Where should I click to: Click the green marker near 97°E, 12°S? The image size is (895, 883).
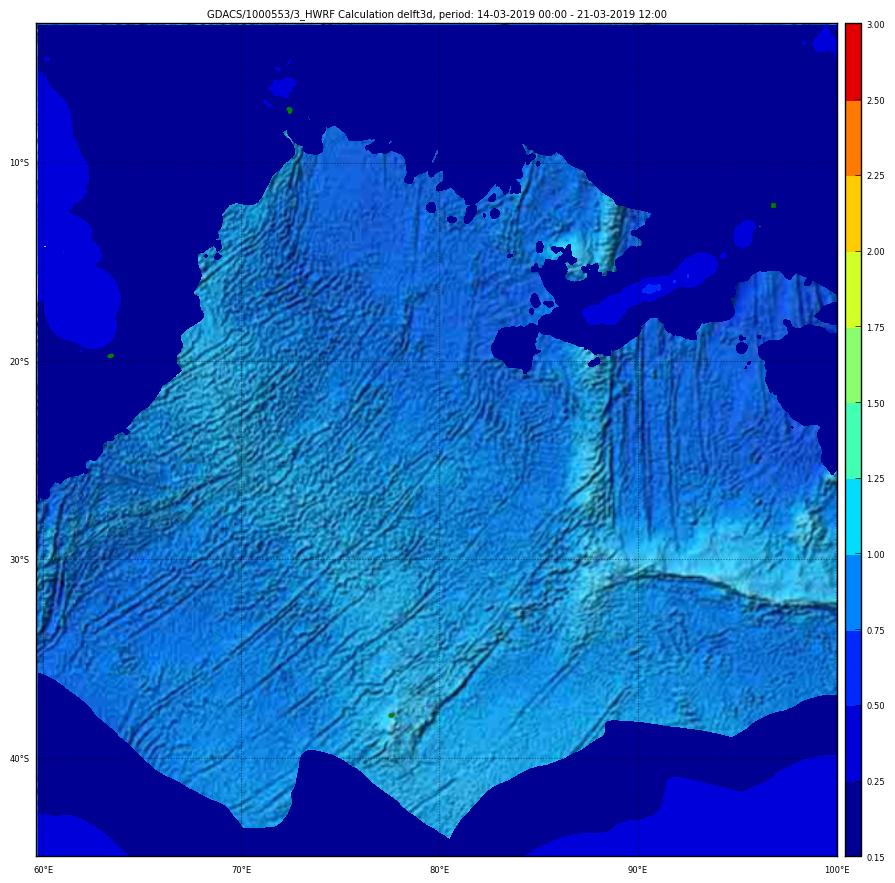(773, 205)
